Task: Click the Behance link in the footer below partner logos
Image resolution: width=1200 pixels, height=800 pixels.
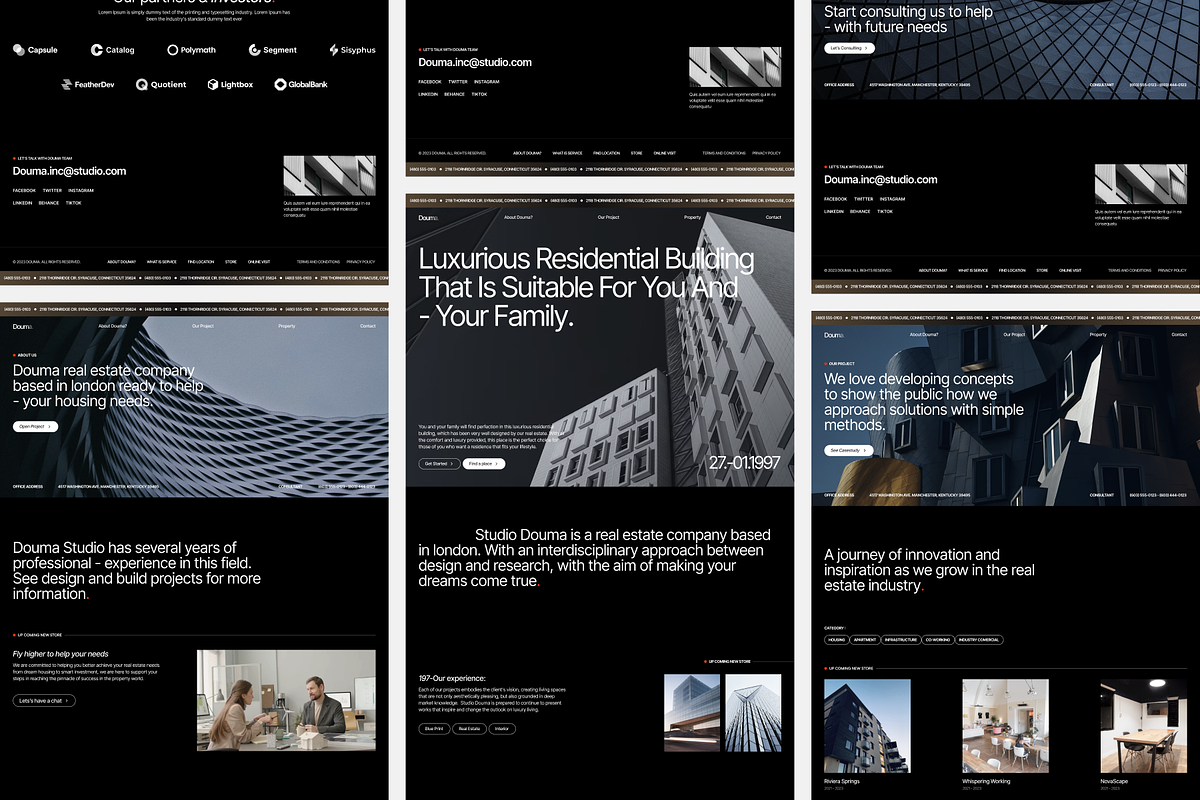Action: 49,203
